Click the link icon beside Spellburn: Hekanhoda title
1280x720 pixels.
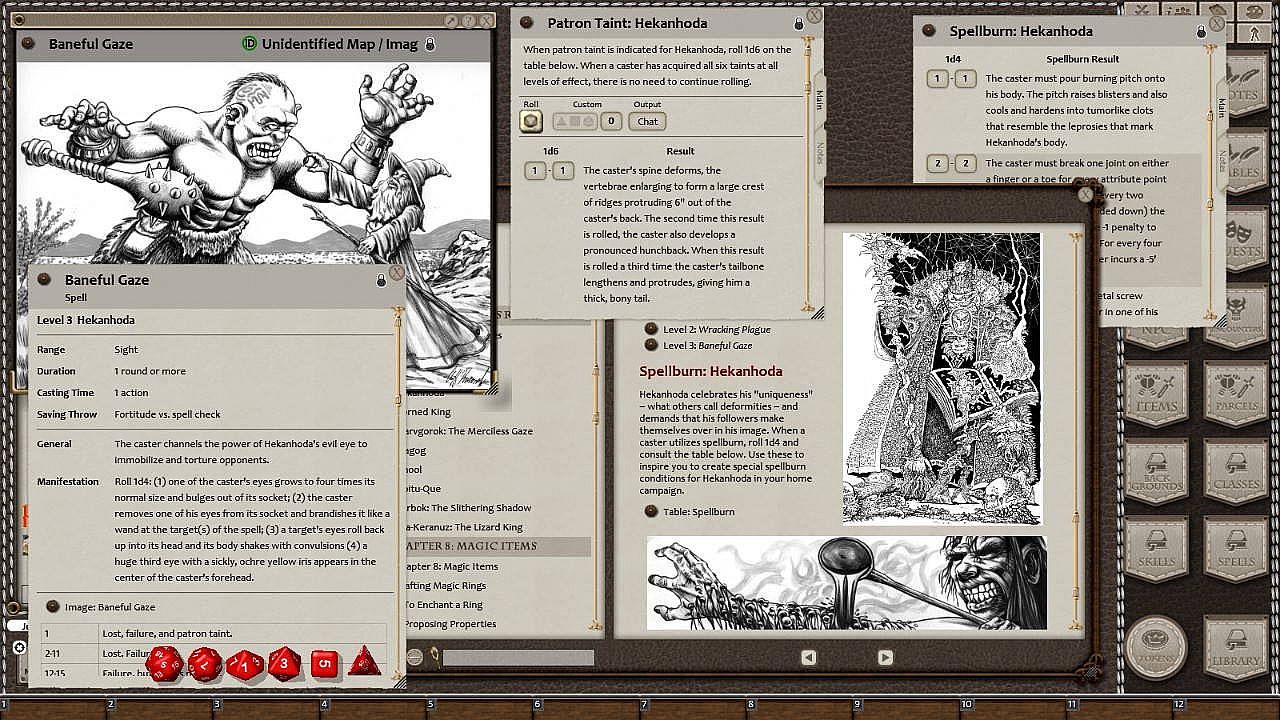929,31
